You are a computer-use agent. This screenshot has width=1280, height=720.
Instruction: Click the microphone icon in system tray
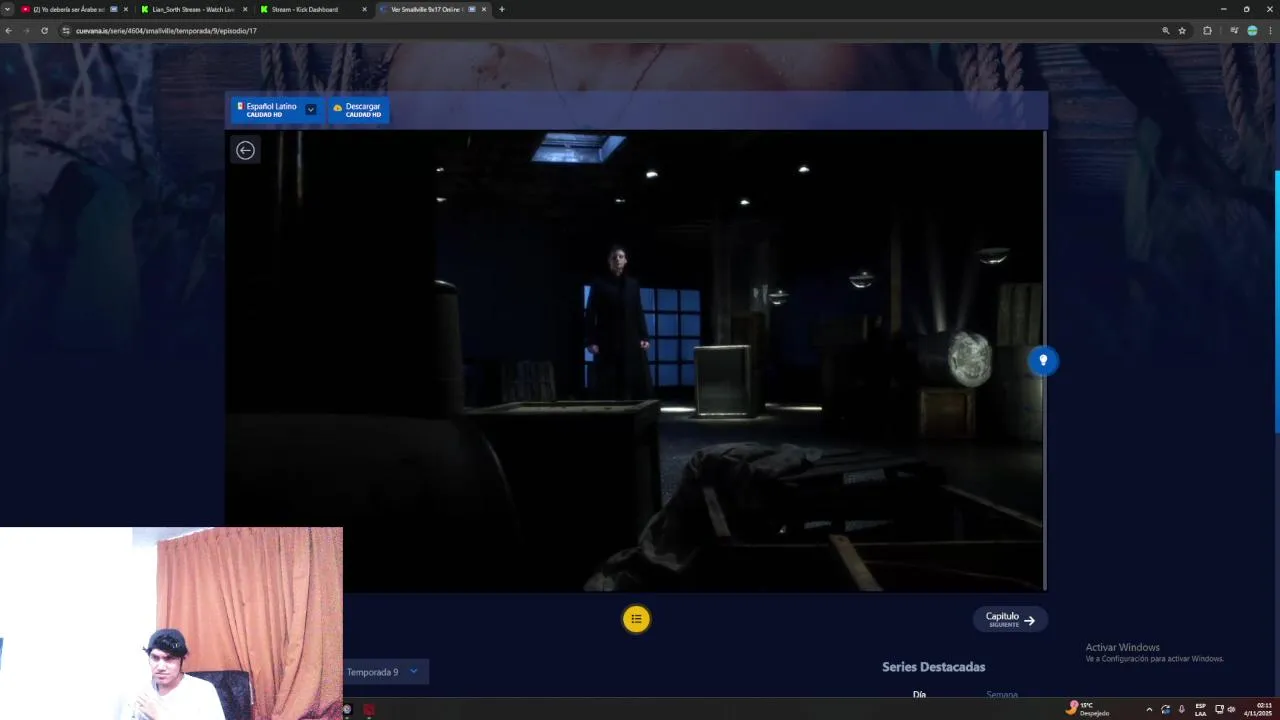point(1181,709)
